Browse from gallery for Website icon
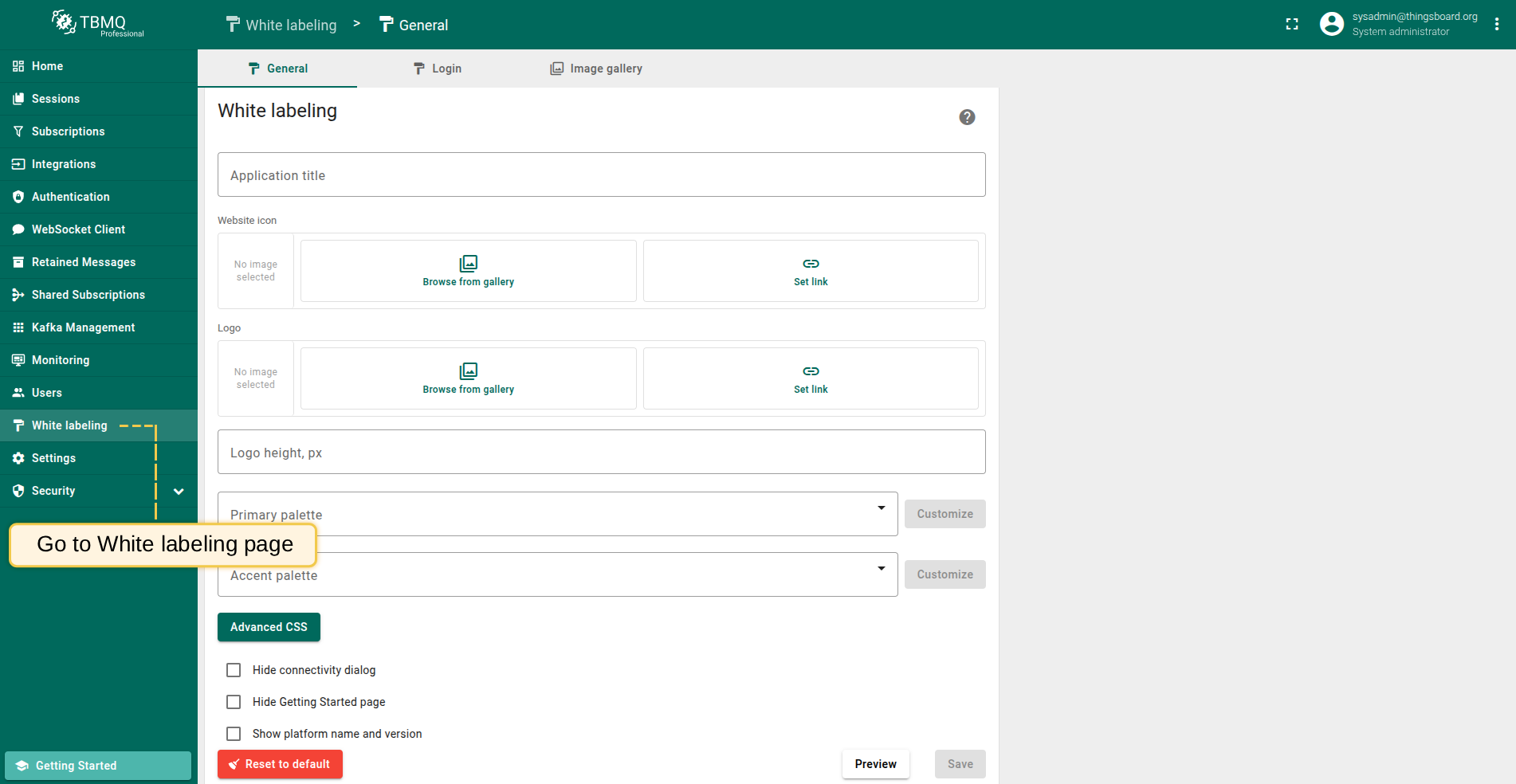 coord(468,271)
